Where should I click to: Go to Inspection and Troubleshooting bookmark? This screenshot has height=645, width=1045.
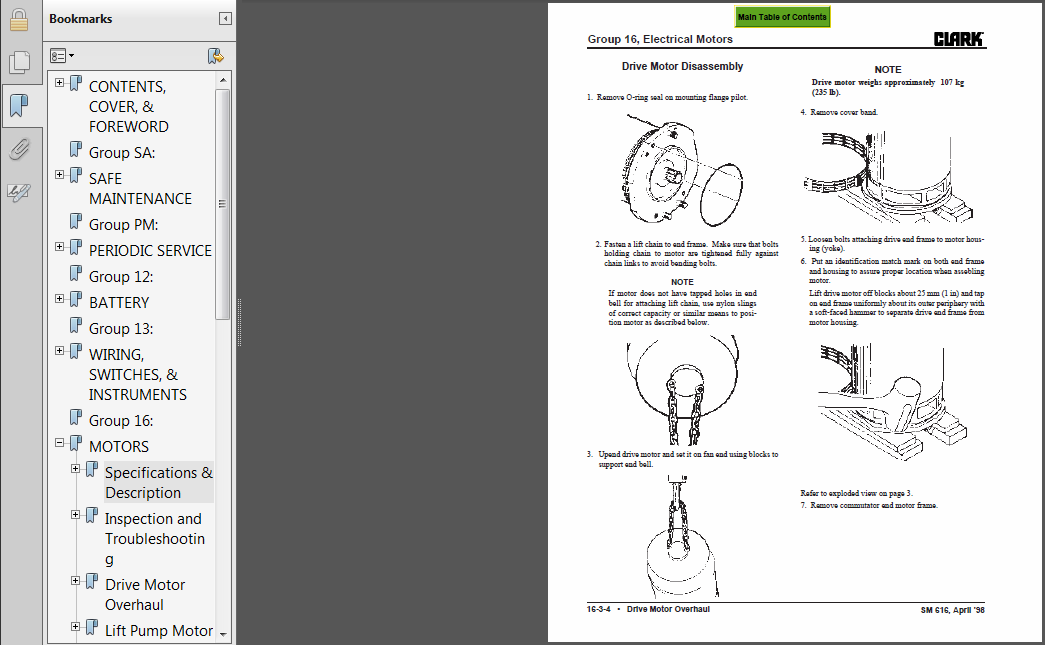[x=155, y=538]
